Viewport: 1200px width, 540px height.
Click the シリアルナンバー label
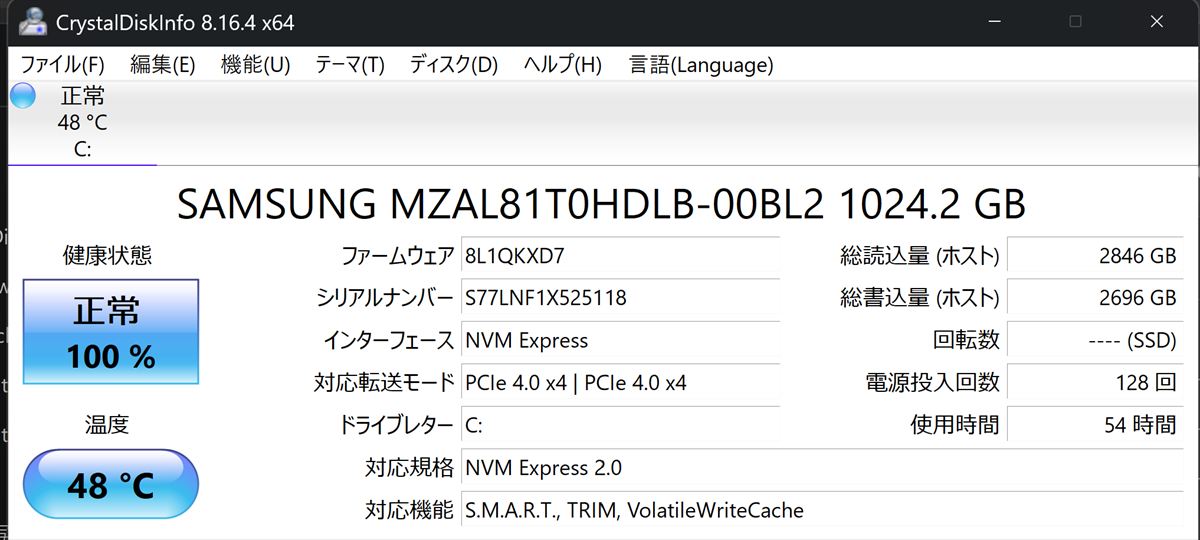point(385,298)
